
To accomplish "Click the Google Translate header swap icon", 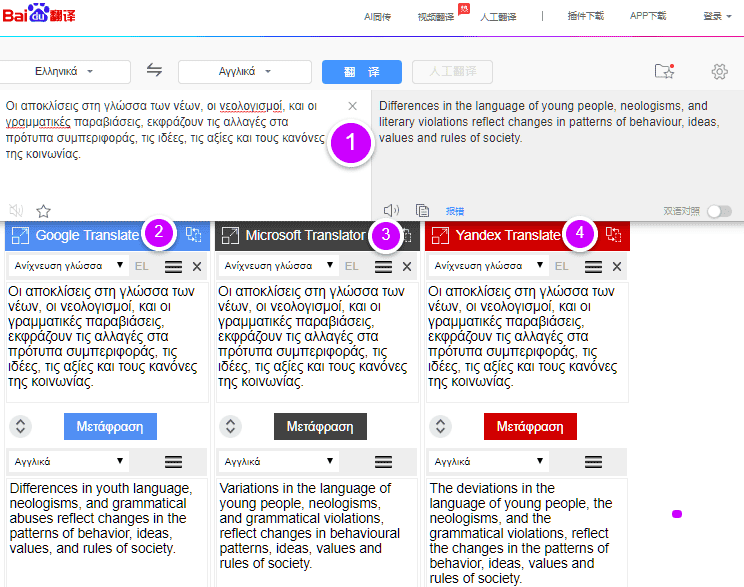I will pyautogui.click(x=194, y=234).
